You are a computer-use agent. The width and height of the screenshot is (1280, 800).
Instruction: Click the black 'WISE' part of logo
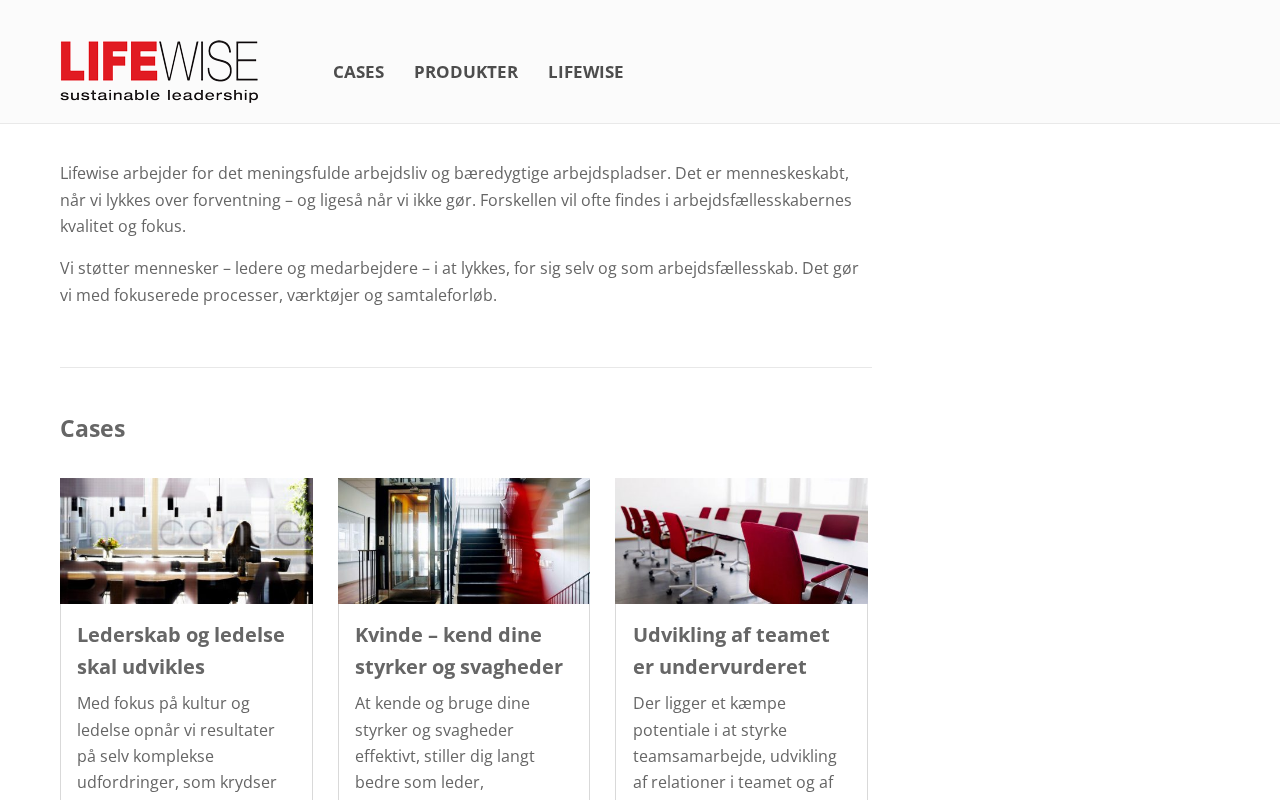208,60
